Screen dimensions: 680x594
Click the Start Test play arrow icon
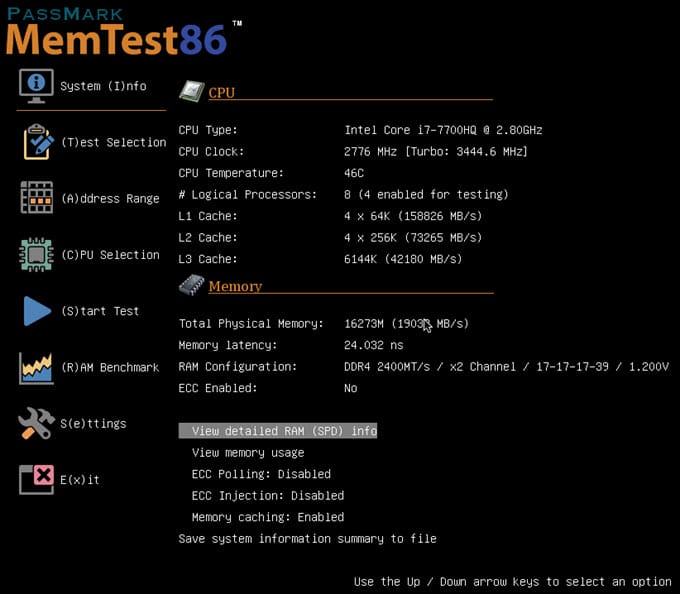tap(37, 311)
